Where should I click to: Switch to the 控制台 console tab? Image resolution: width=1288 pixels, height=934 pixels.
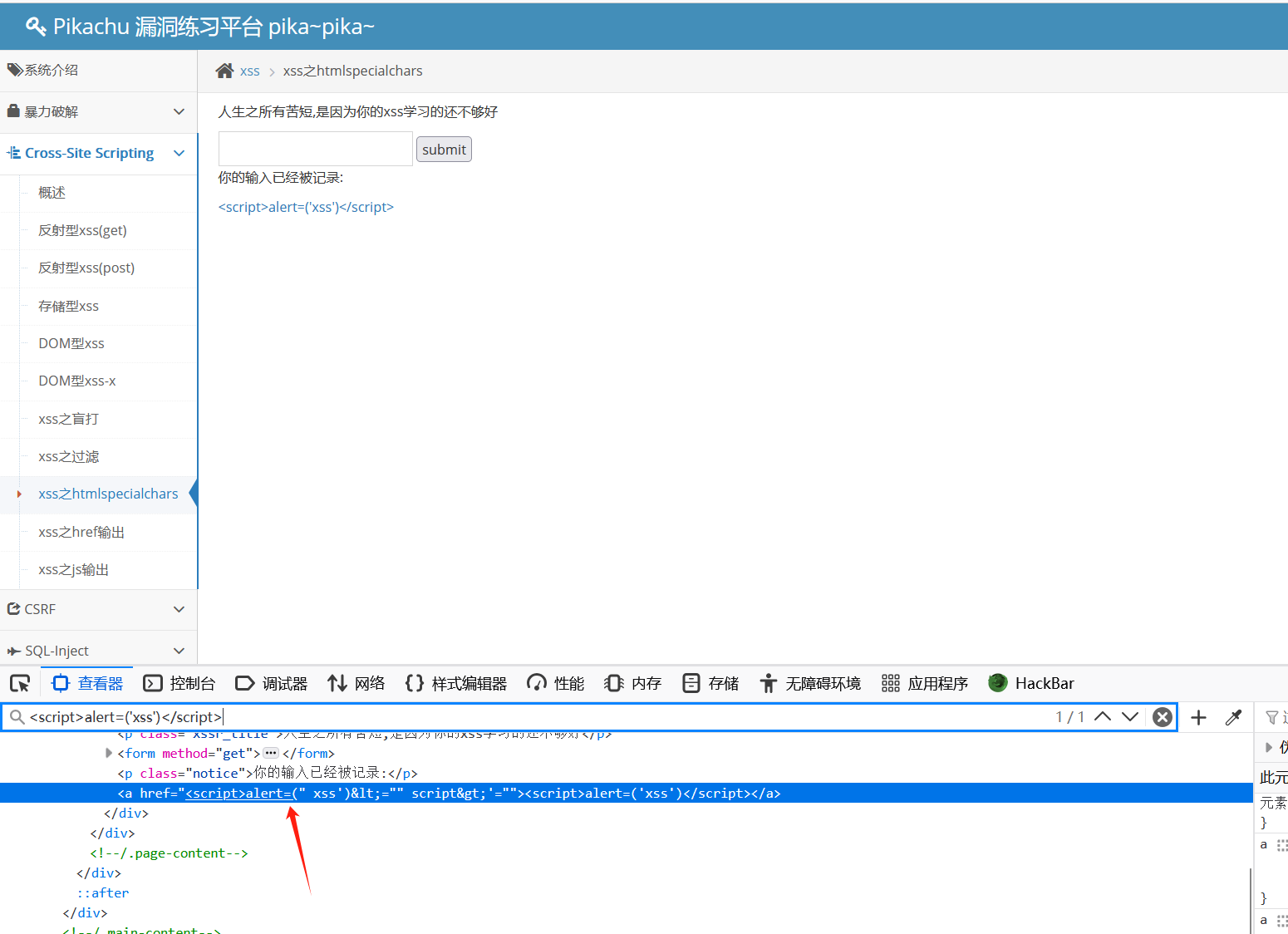click(179, 684)
